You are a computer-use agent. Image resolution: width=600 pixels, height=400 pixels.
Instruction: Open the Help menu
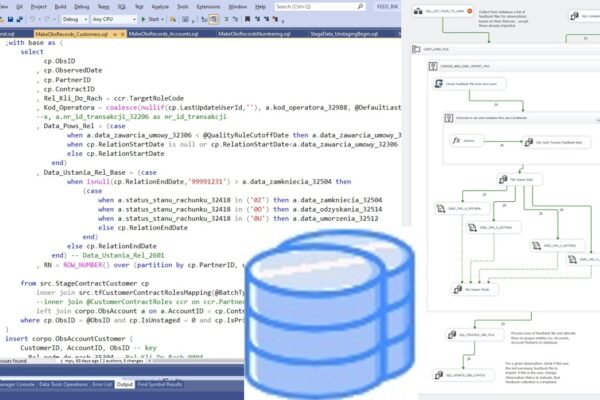(x=260, y=7)
